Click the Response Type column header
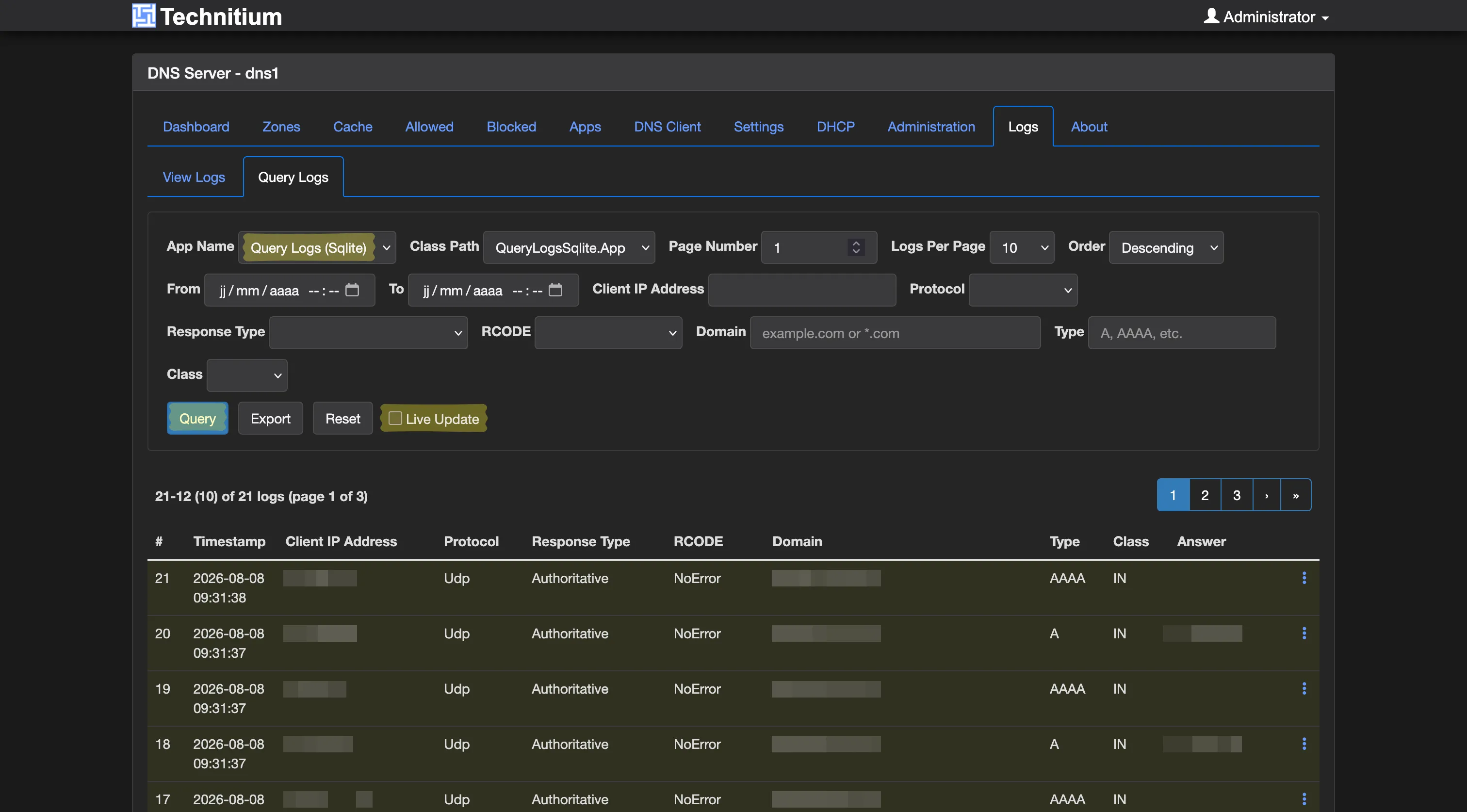 (x=580, y=541)
